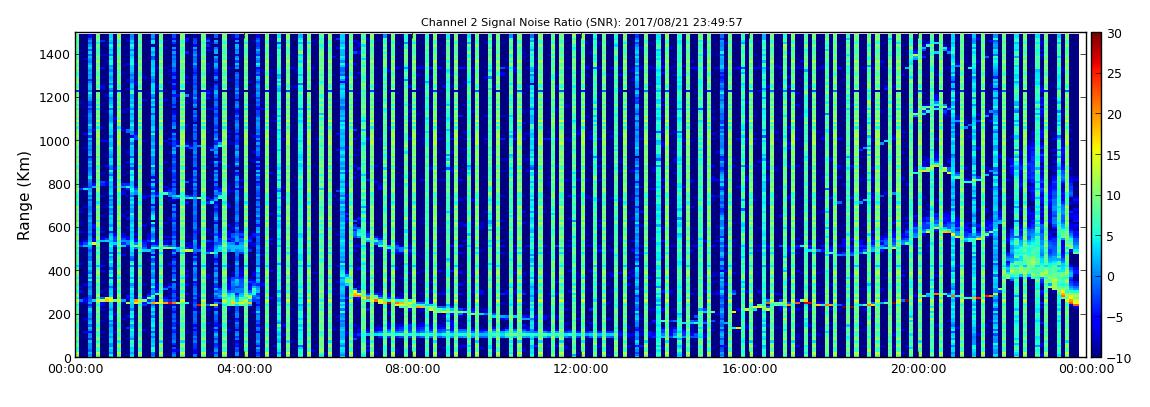
Task: Click the SNR color scale bar
Action: pyautogui.click(x=1096, y=195)
